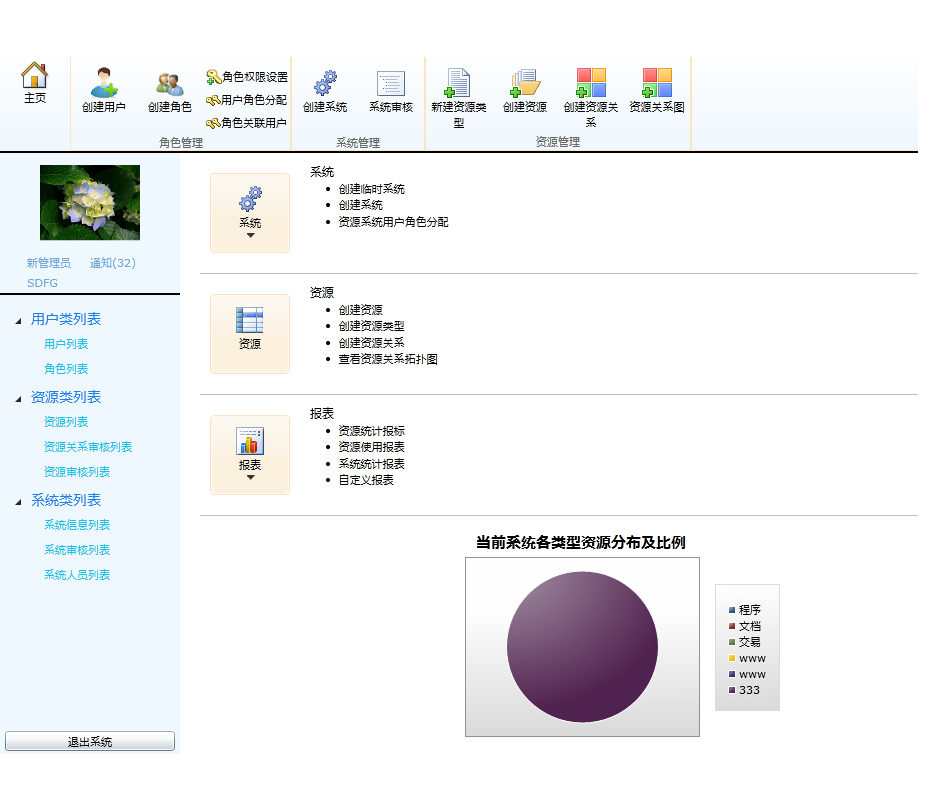This screenshot has width=946, height=802.
Task: Click the 333 legend color swatch
Action: pyautogui.click(x=732, y=690)
